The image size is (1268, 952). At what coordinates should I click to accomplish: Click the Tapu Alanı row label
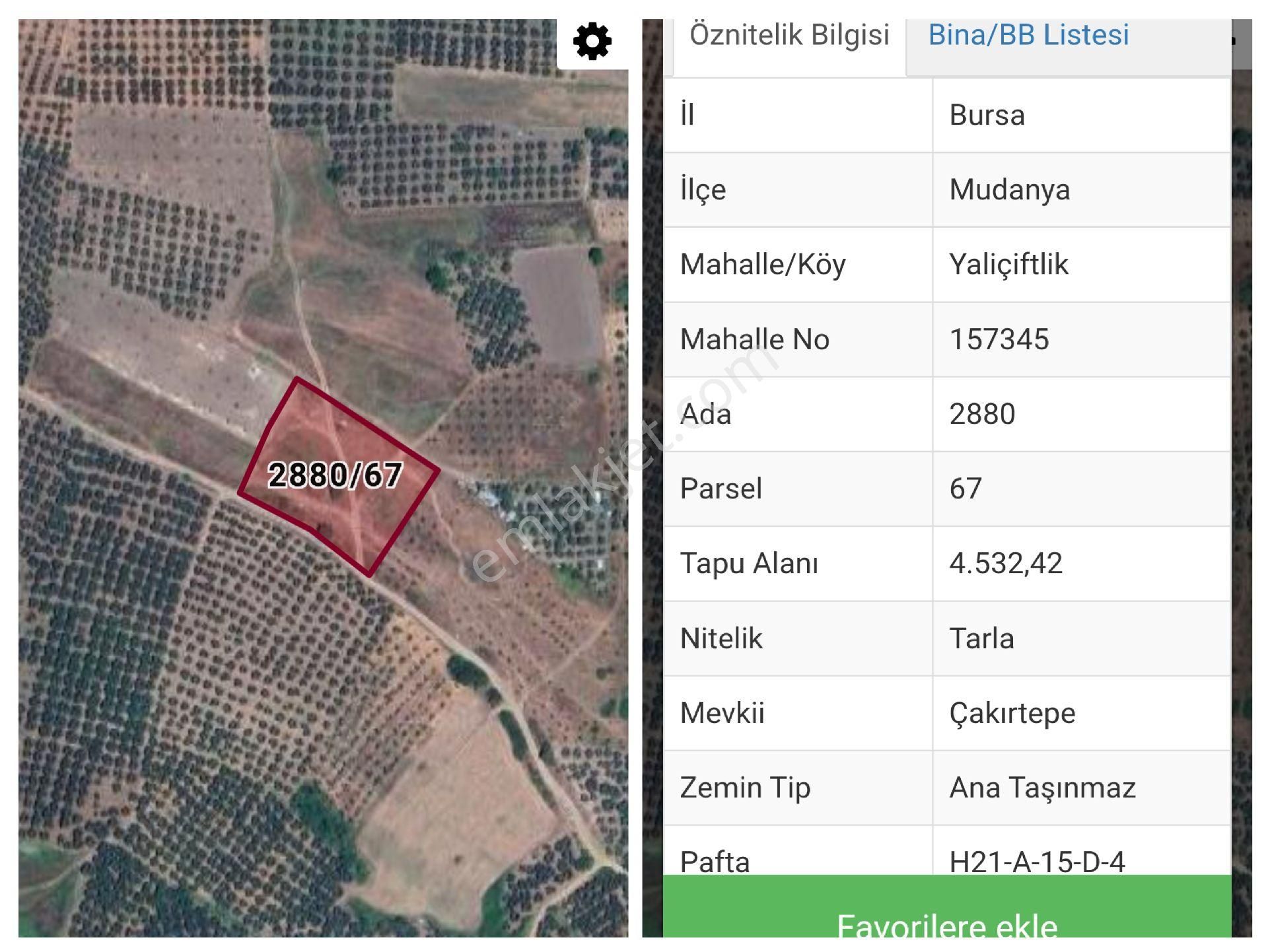pyautogui.click(x=749, y=563)
